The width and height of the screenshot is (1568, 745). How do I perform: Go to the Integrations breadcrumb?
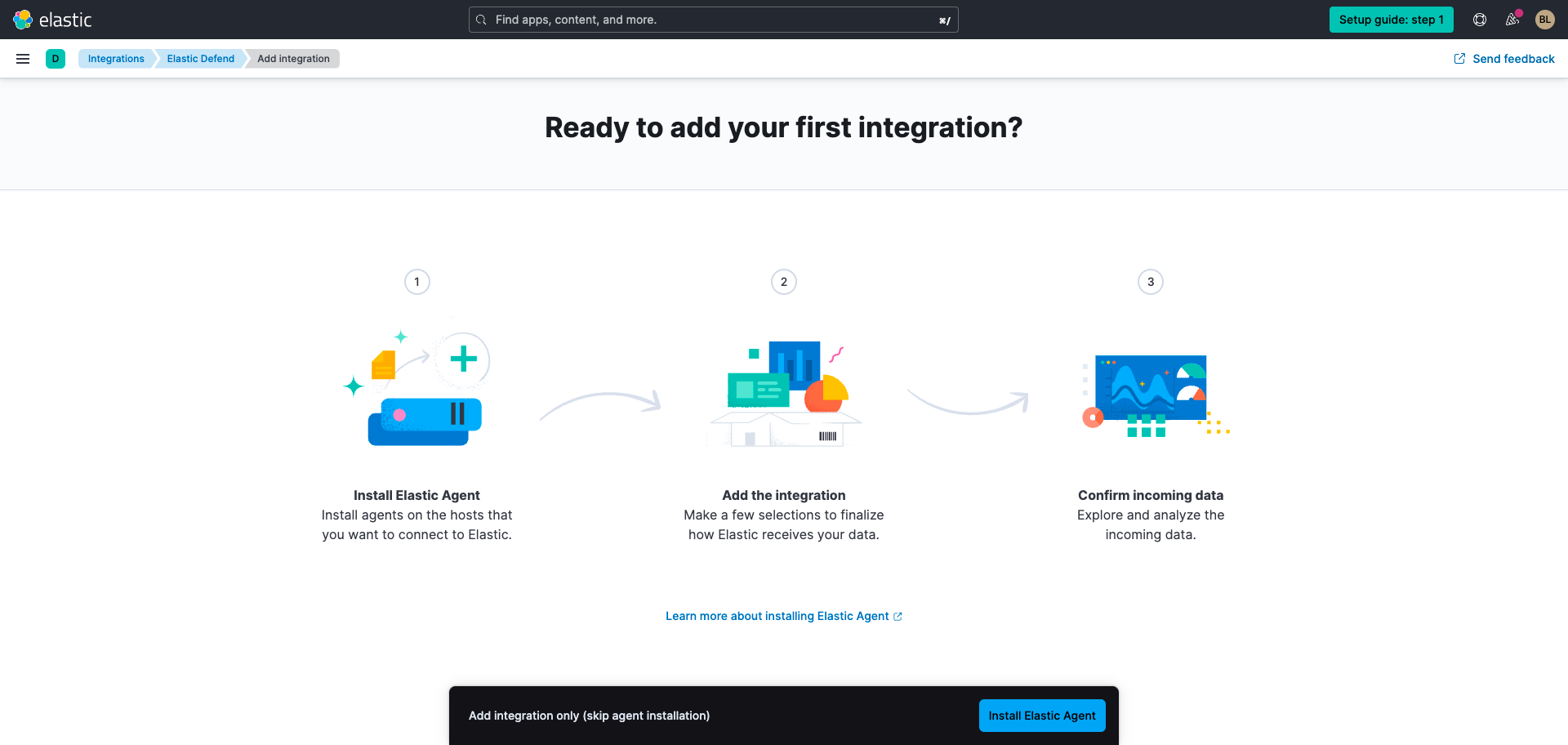pyautogui.click(x=116, y=59)
